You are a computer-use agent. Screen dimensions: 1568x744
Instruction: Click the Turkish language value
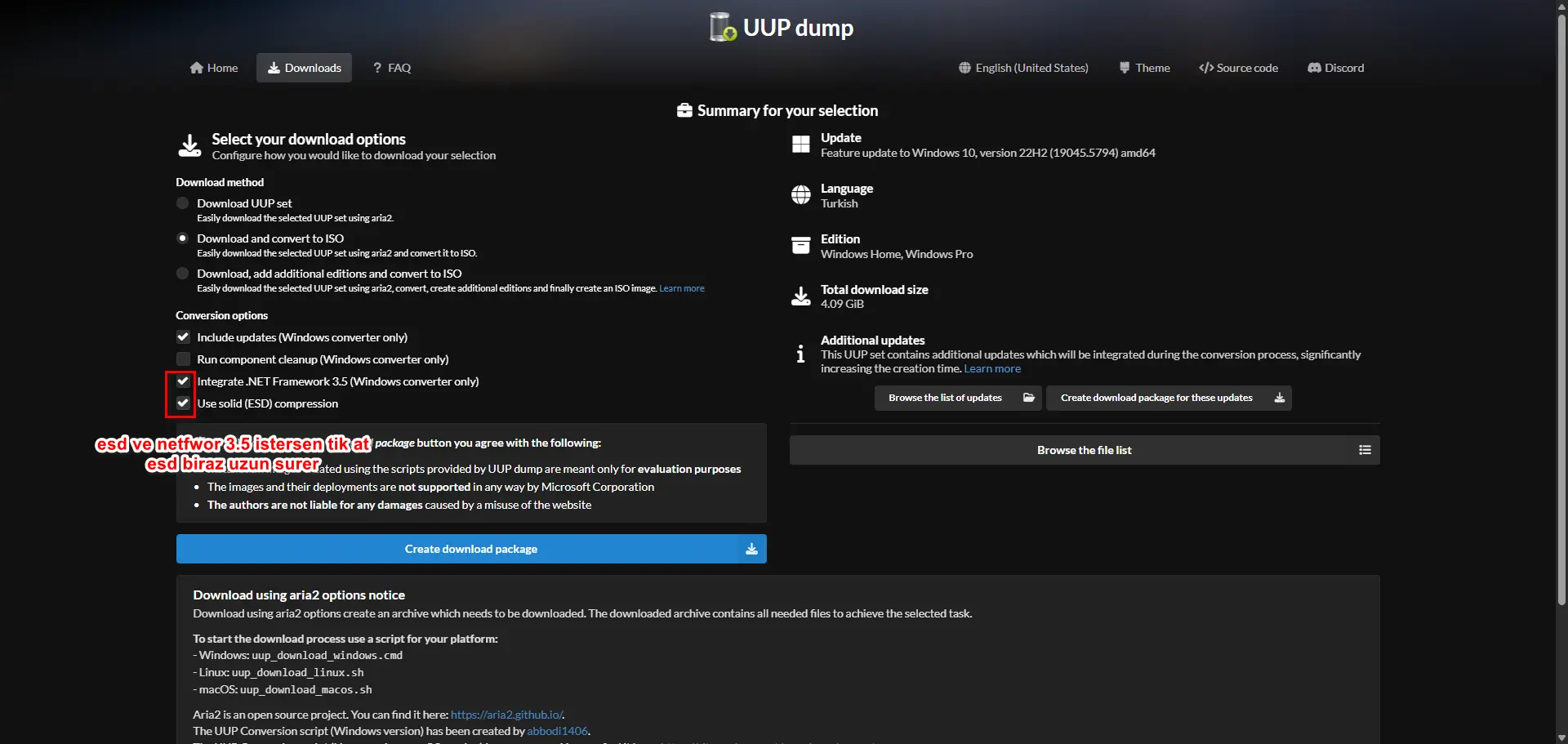pos(839,203)
